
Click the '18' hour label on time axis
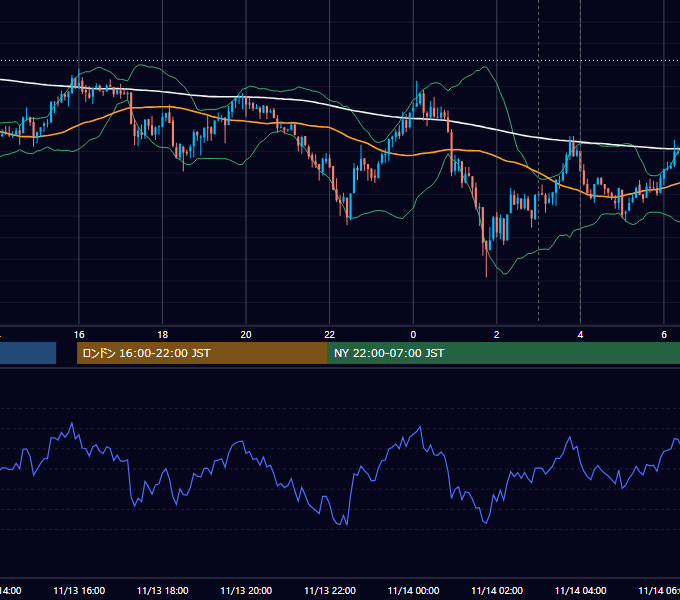coord(163,335)
